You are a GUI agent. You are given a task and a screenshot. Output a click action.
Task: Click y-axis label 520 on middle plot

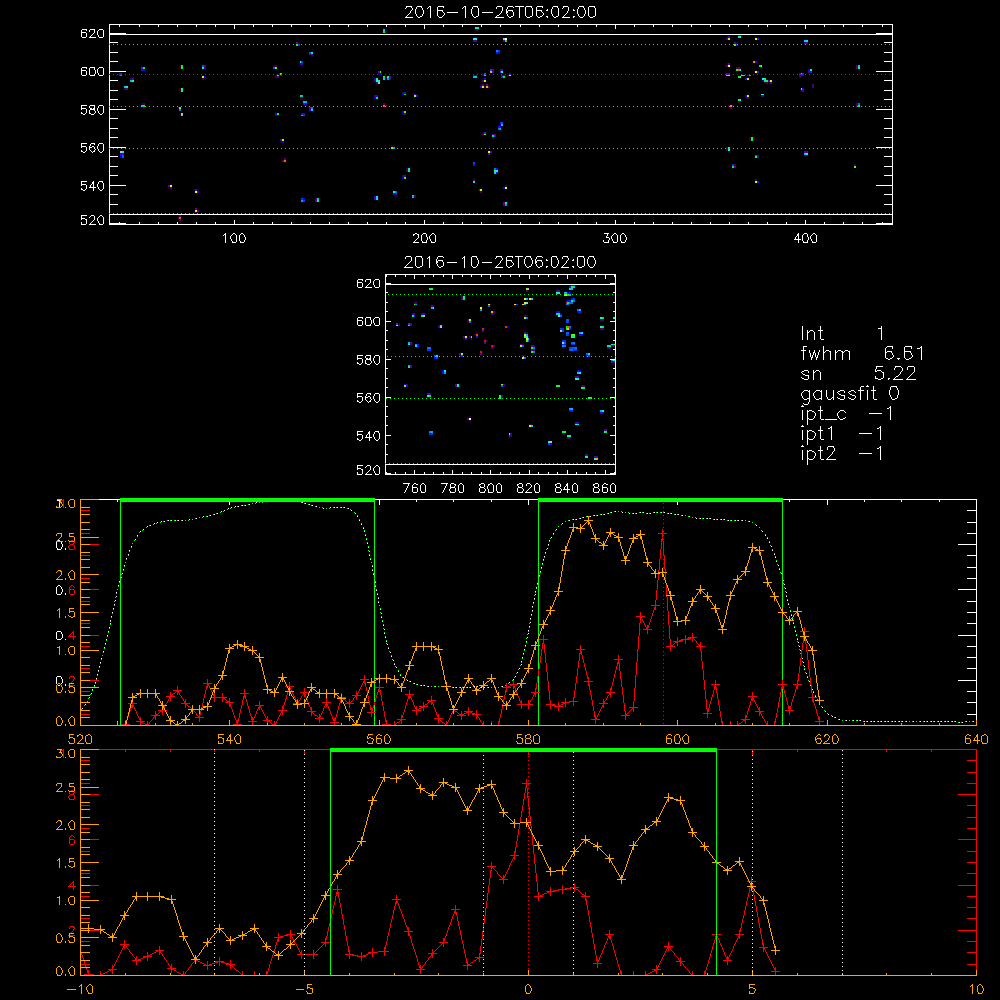368,471
